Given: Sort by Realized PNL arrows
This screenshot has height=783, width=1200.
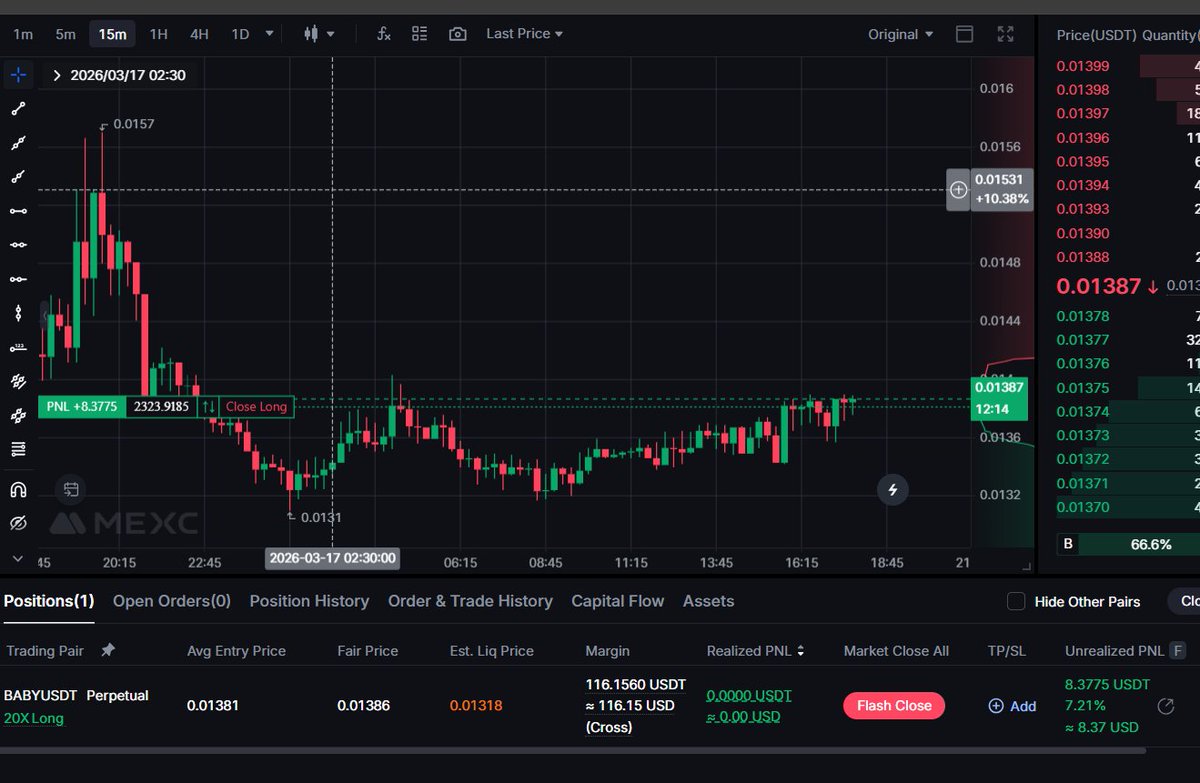Looking at the screenshot, I should (x=800, y=651).
